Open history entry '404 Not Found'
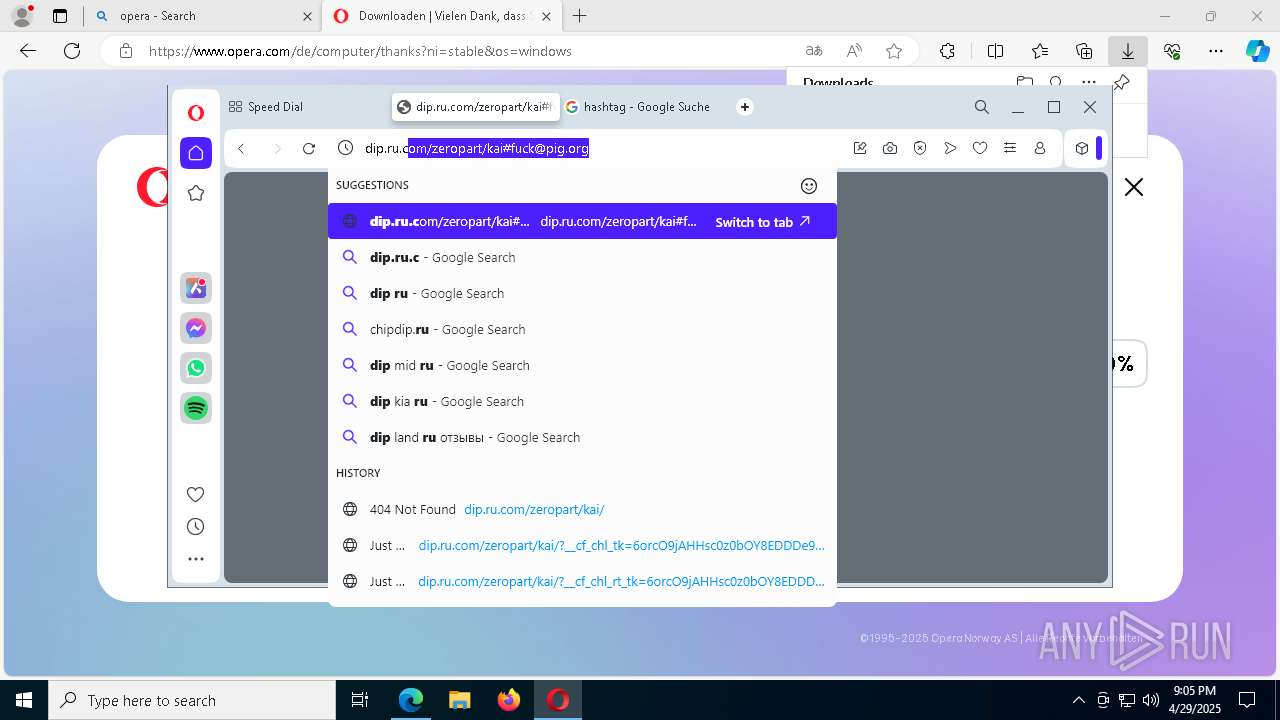The image size is (1280, 720). tap(582, 509)
